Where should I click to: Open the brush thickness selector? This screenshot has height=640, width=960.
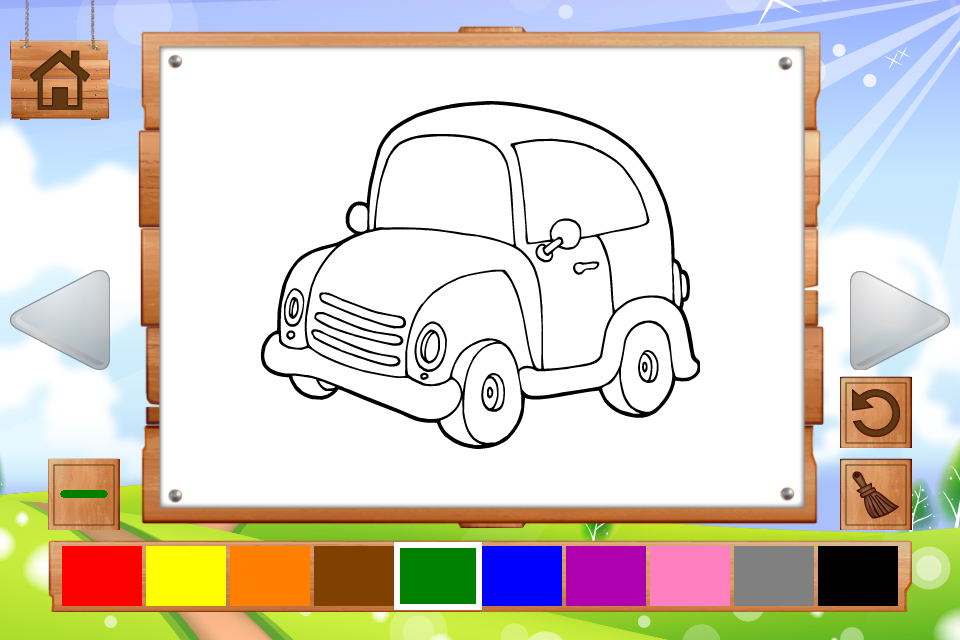pos(84,494)
